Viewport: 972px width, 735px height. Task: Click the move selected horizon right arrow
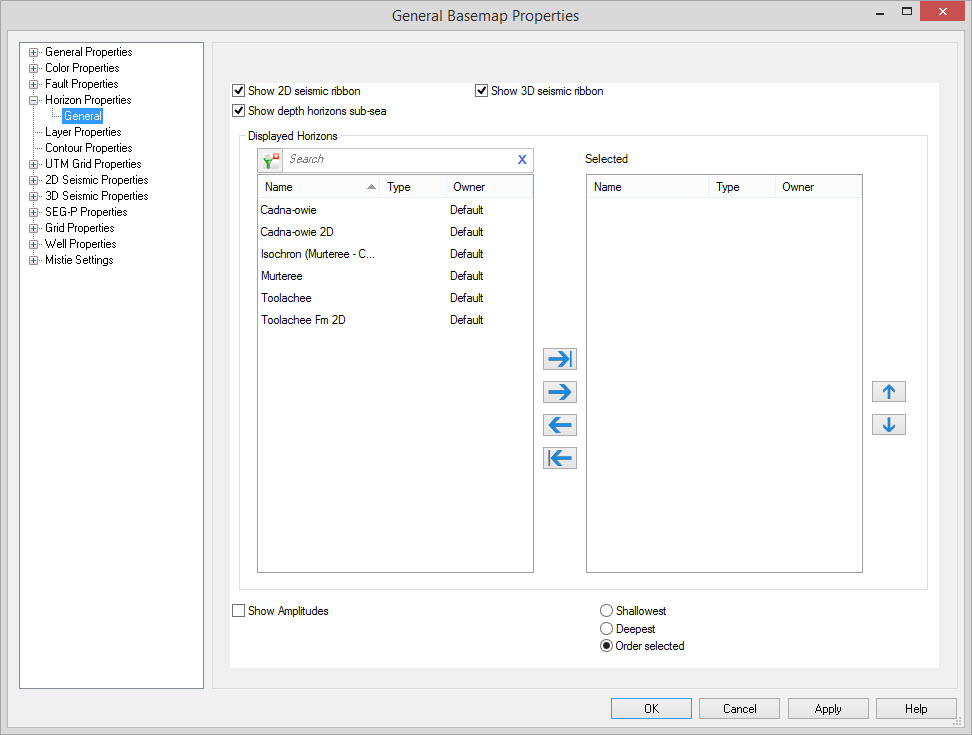560,392
